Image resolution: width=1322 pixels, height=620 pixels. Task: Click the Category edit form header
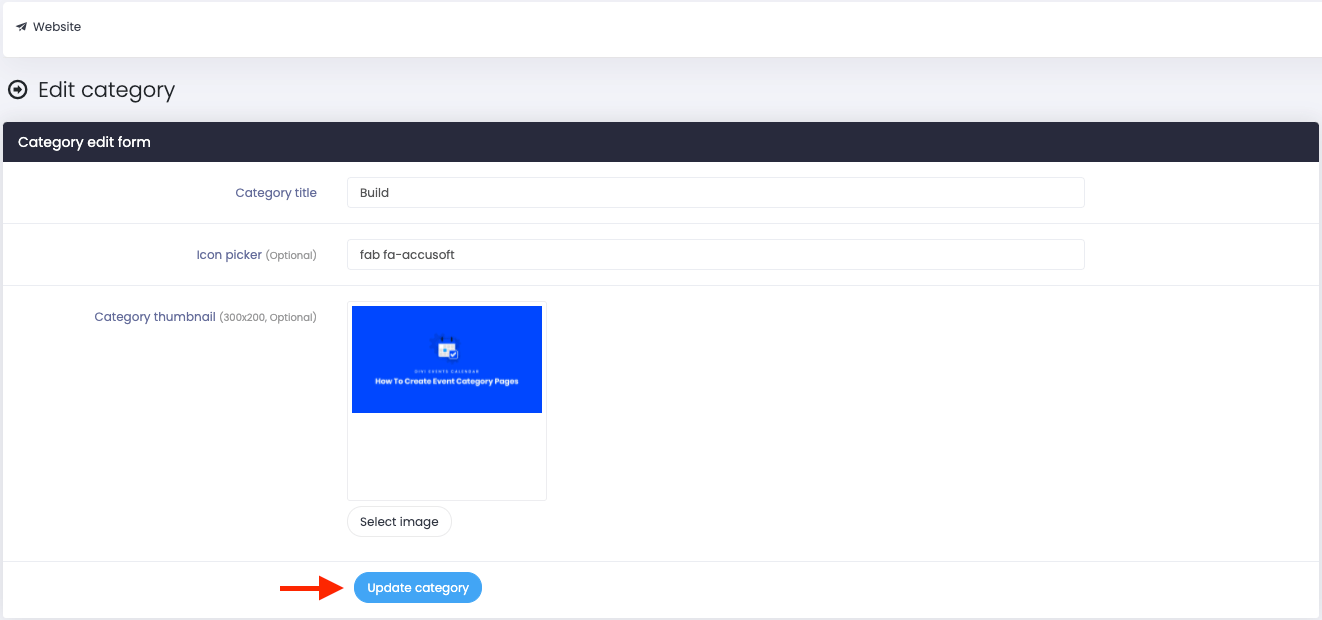661,142
